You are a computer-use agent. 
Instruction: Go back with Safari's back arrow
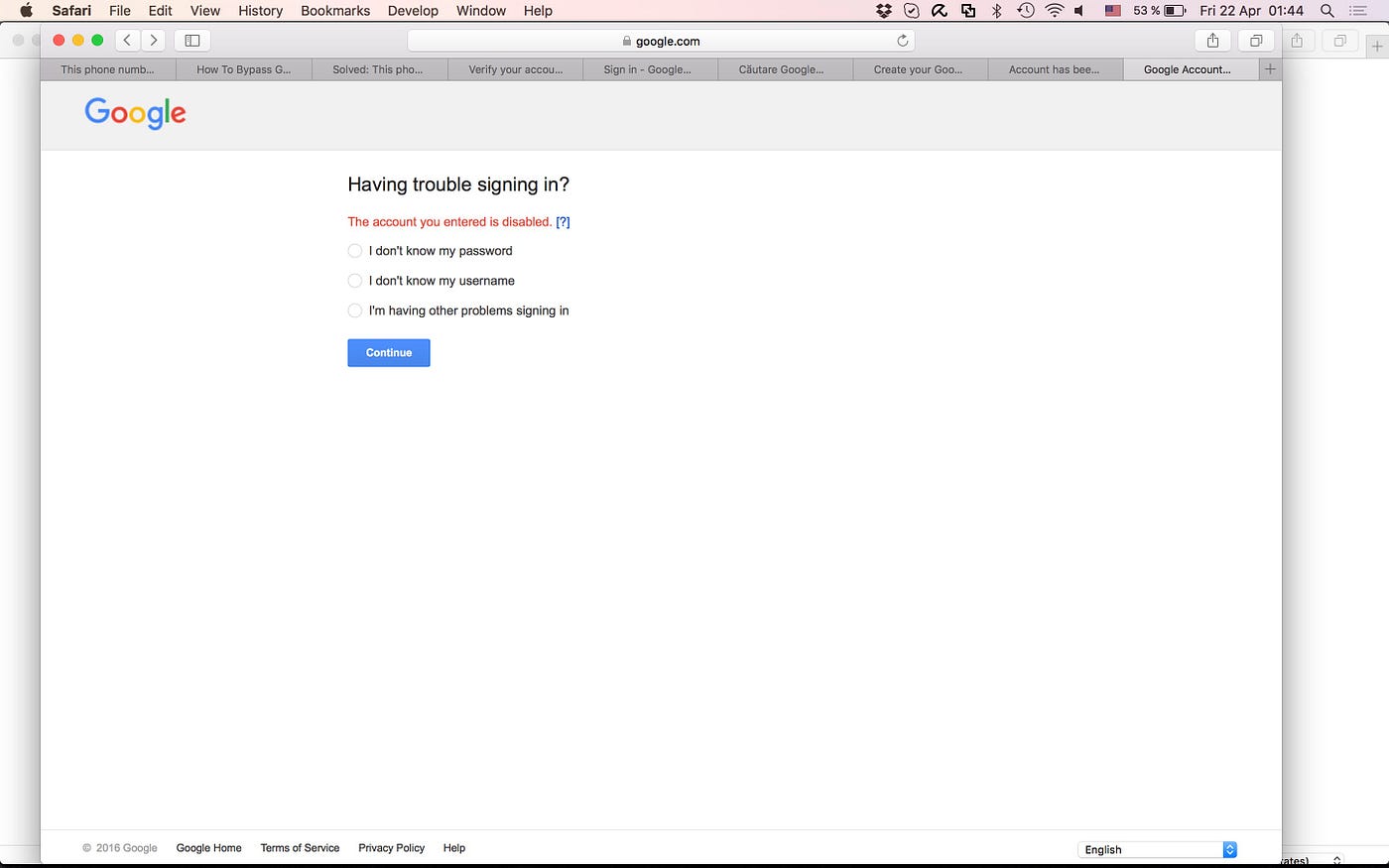click(127, 41)
